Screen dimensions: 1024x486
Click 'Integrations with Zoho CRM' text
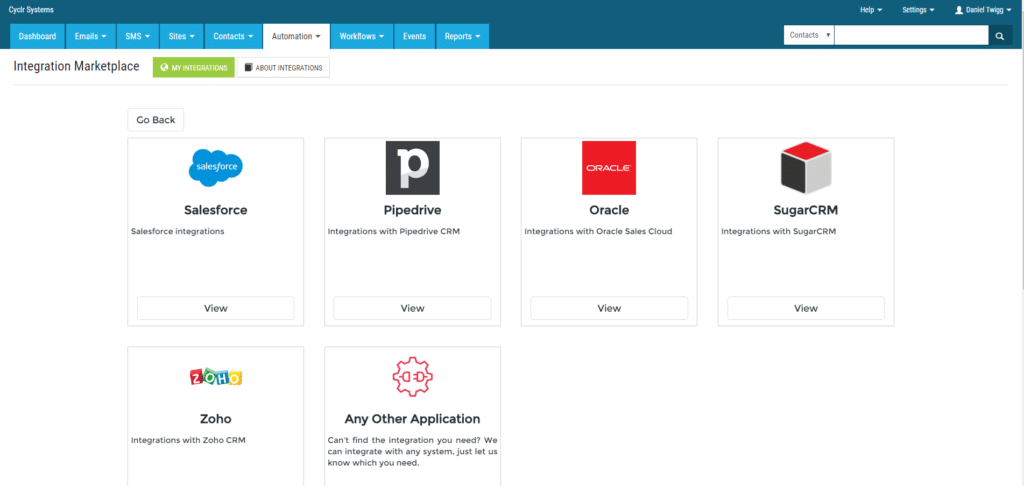(188, 440)
